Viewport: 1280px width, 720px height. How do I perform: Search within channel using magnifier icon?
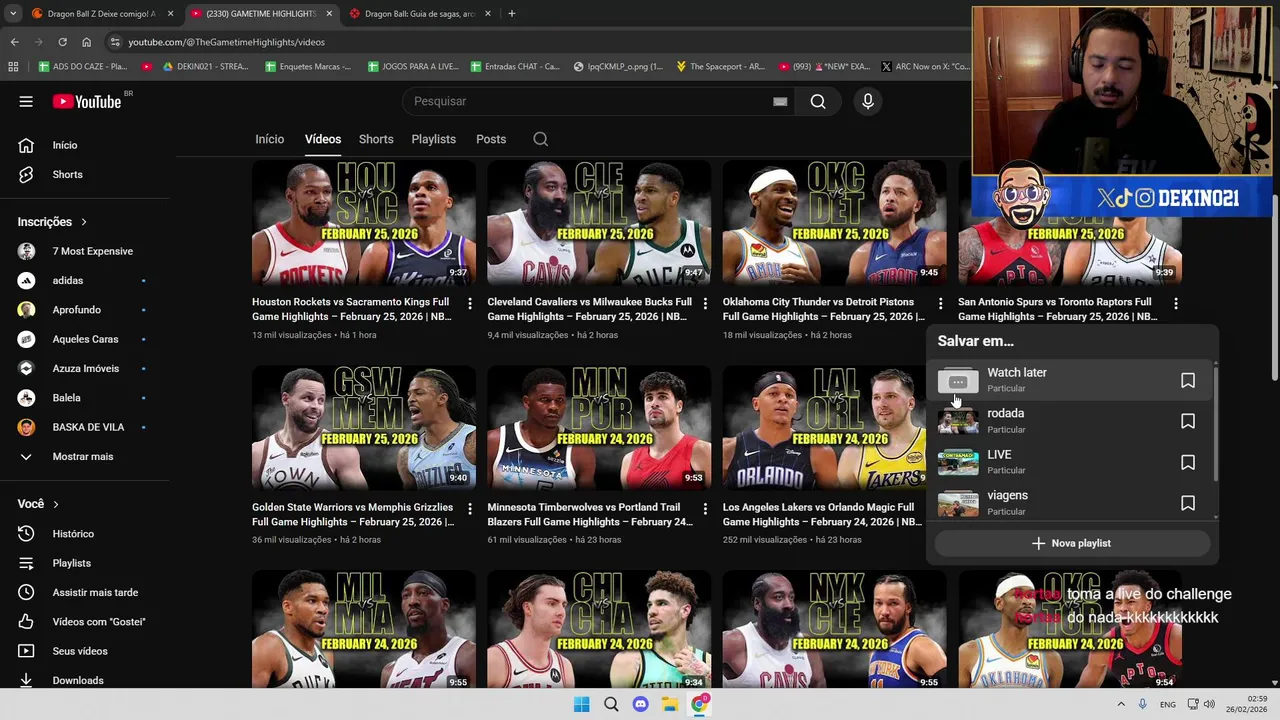pos(540,139)
